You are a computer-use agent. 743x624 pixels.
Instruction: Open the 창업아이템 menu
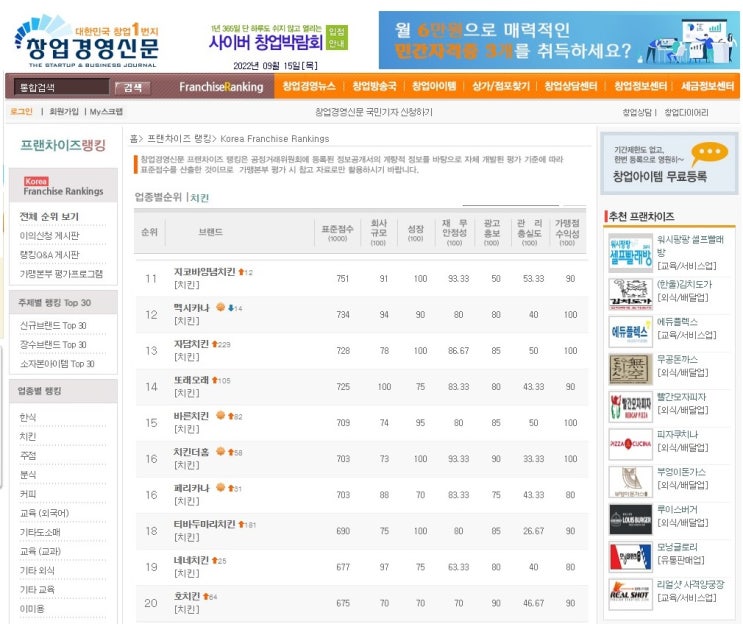[x=434, y=86]
